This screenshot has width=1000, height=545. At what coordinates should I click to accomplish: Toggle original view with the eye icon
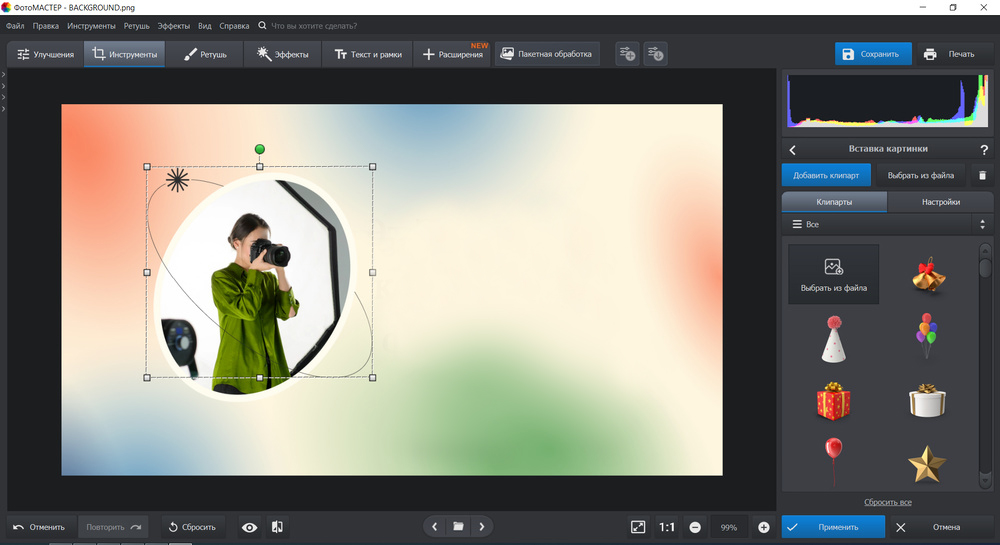coord(249,527)
